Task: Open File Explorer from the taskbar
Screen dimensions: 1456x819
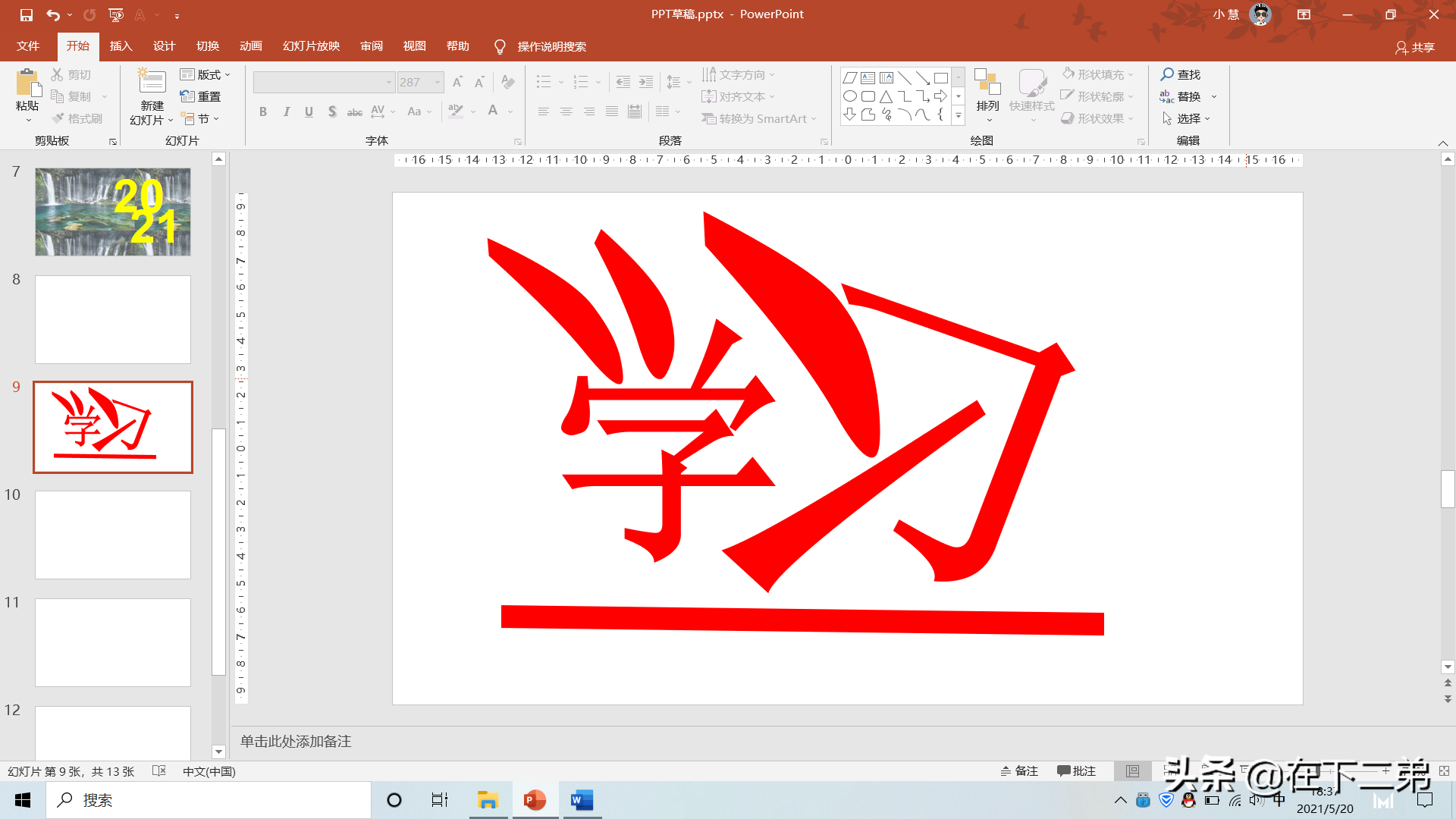Action: click(488, 800)
